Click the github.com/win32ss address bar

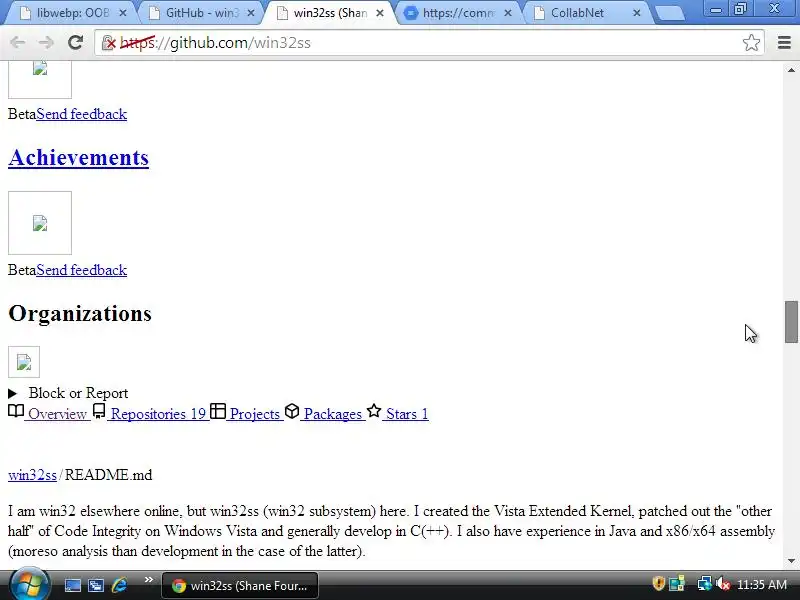point(429,43)
